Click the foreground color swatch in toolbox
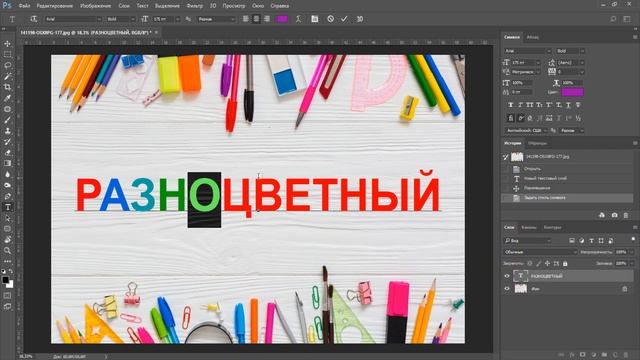 (5, 280)
